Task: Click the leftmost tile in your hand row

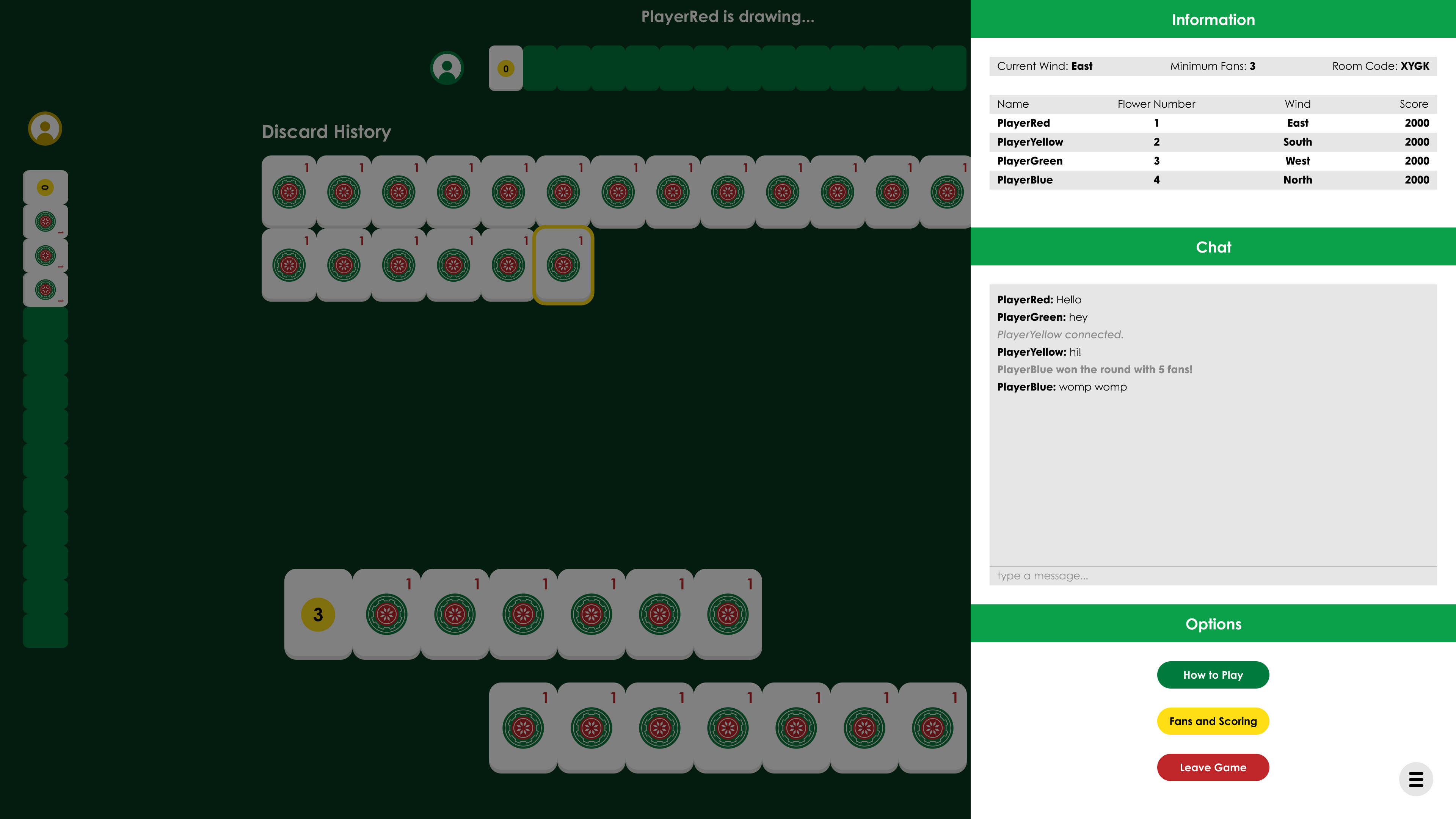Action: click(x=523, y=728)
